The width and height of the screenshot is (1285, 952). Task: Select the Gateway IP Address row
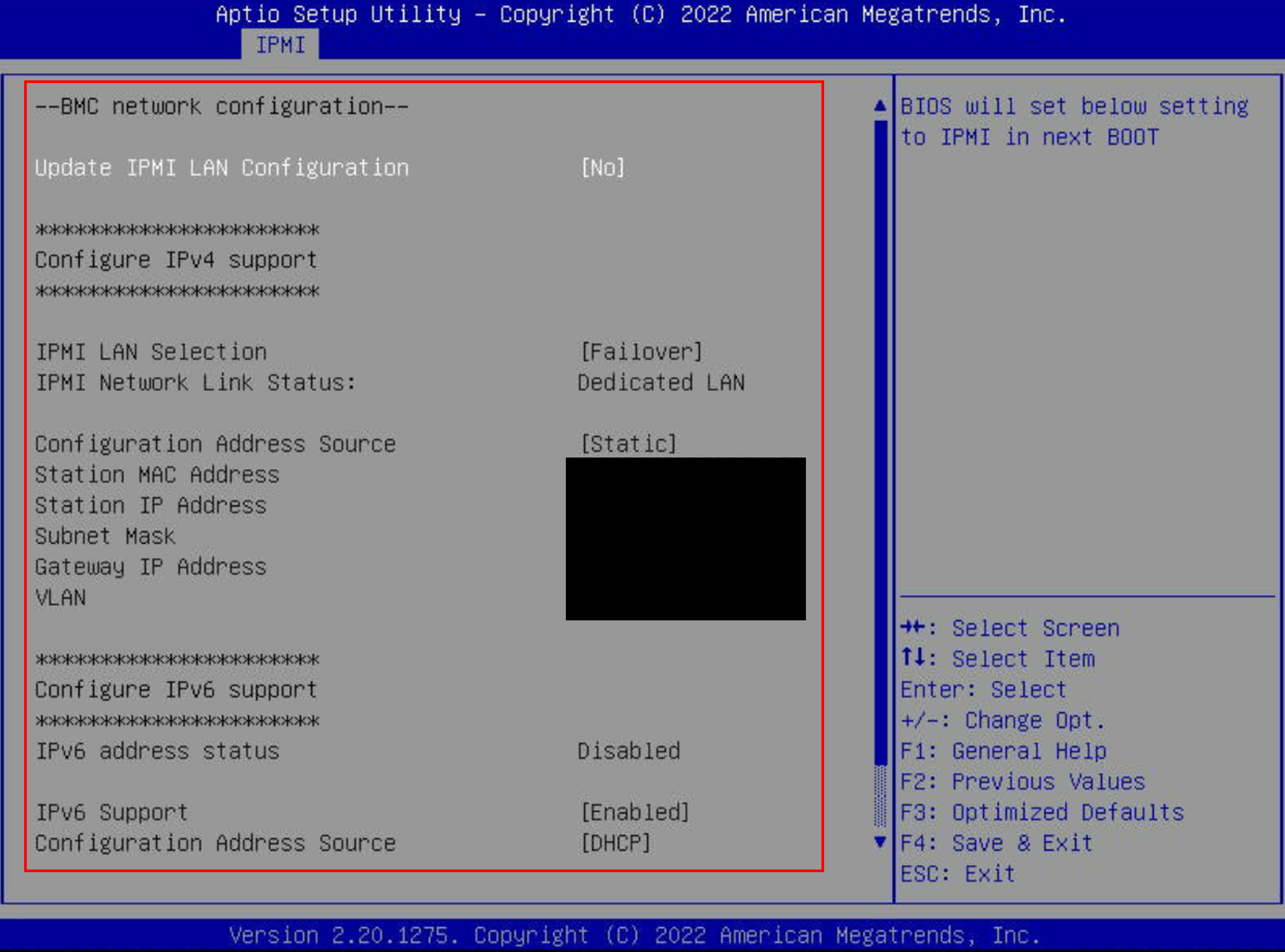pos(151,567)
